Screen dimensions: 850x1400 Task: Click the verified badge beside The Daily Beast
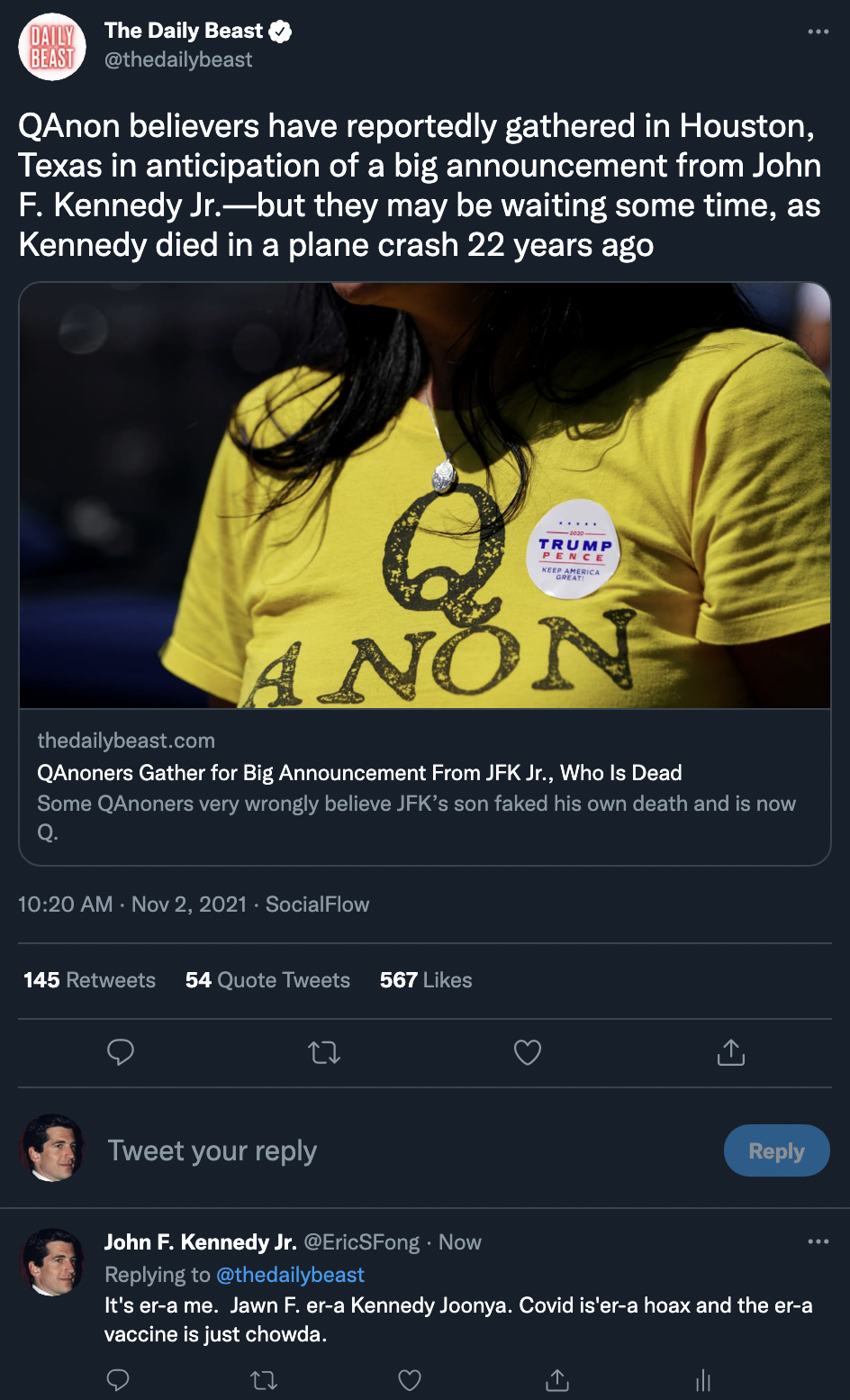point(281,32)
